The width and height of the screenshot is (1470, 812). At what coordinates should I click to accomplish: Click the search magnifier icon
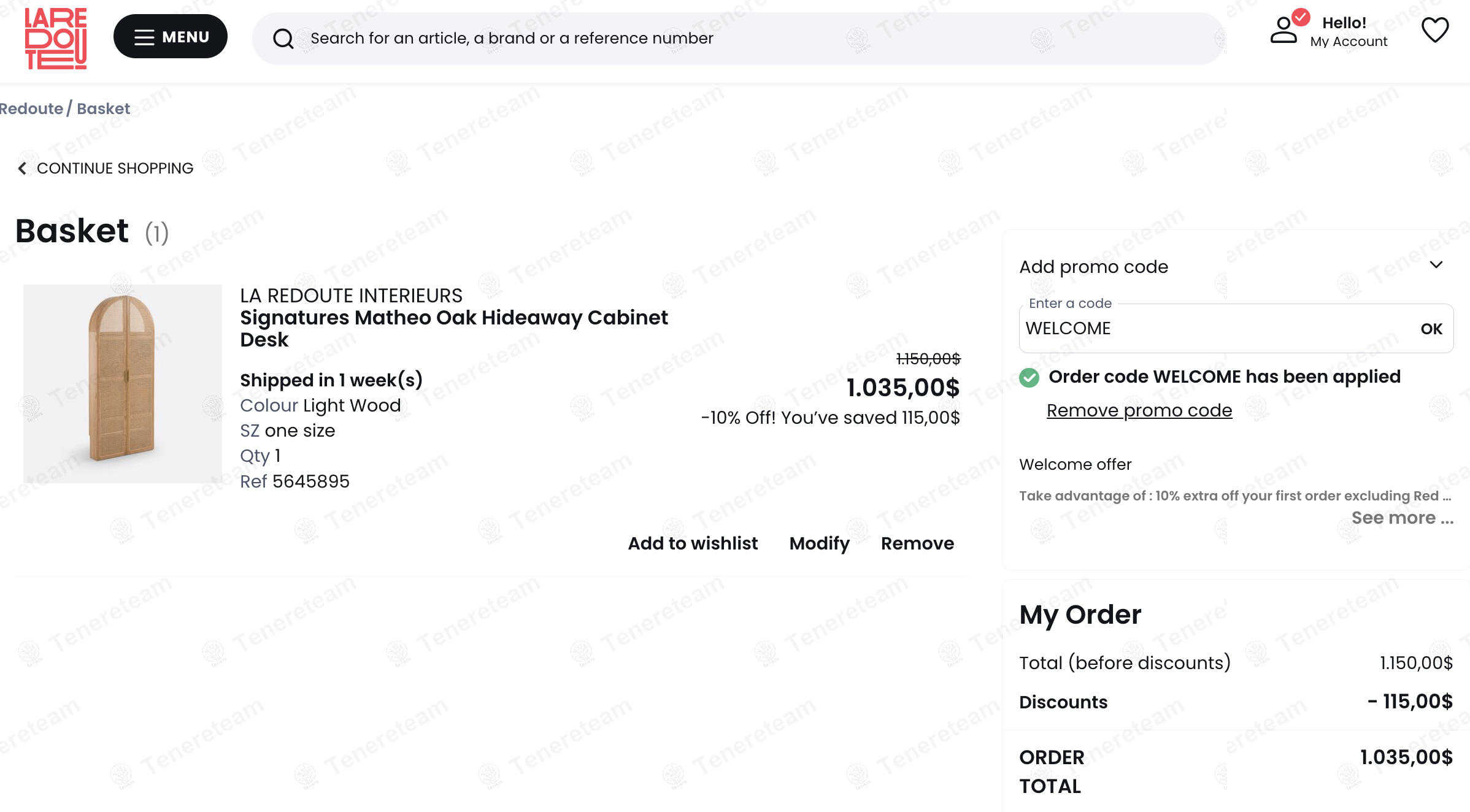[283, 39]
